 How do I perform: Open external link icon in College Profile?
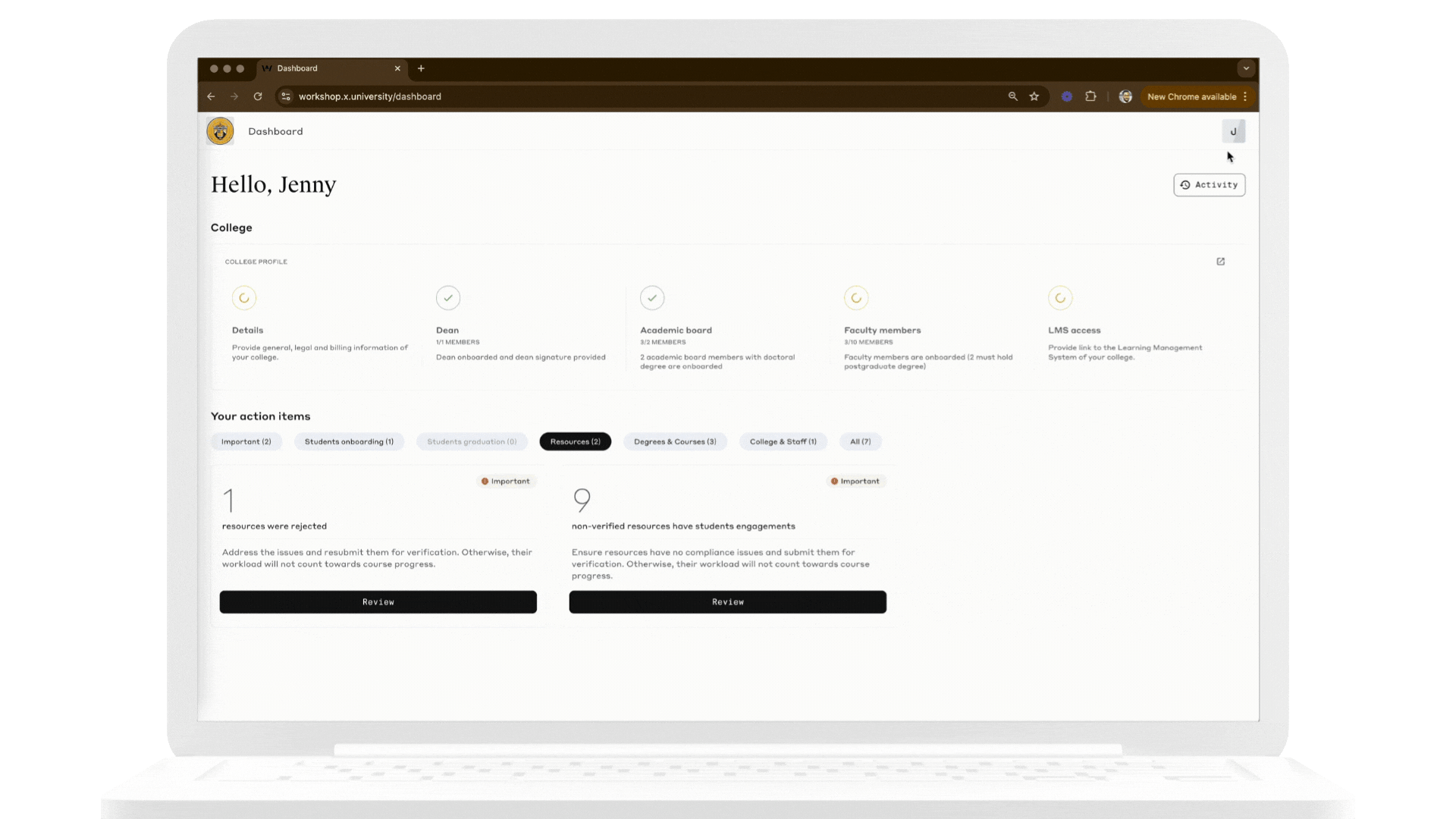click(x=1220, y=262)
